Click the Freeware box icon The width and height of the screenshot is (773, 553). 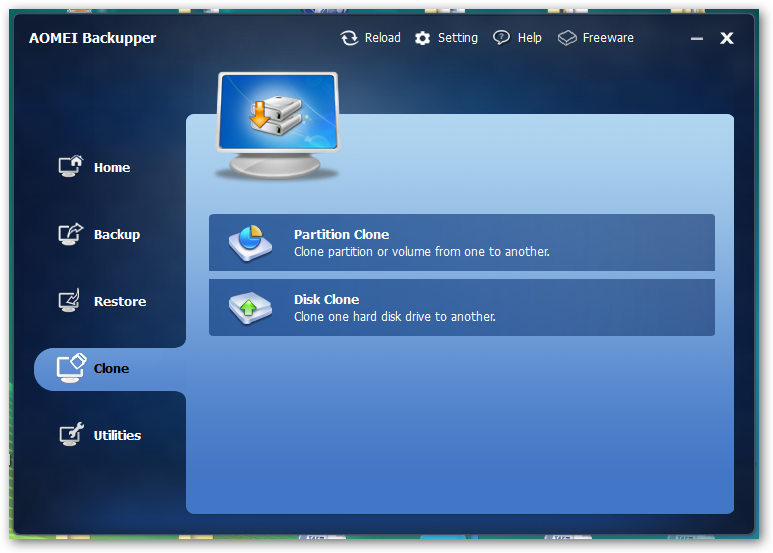[x=567, y=38]
